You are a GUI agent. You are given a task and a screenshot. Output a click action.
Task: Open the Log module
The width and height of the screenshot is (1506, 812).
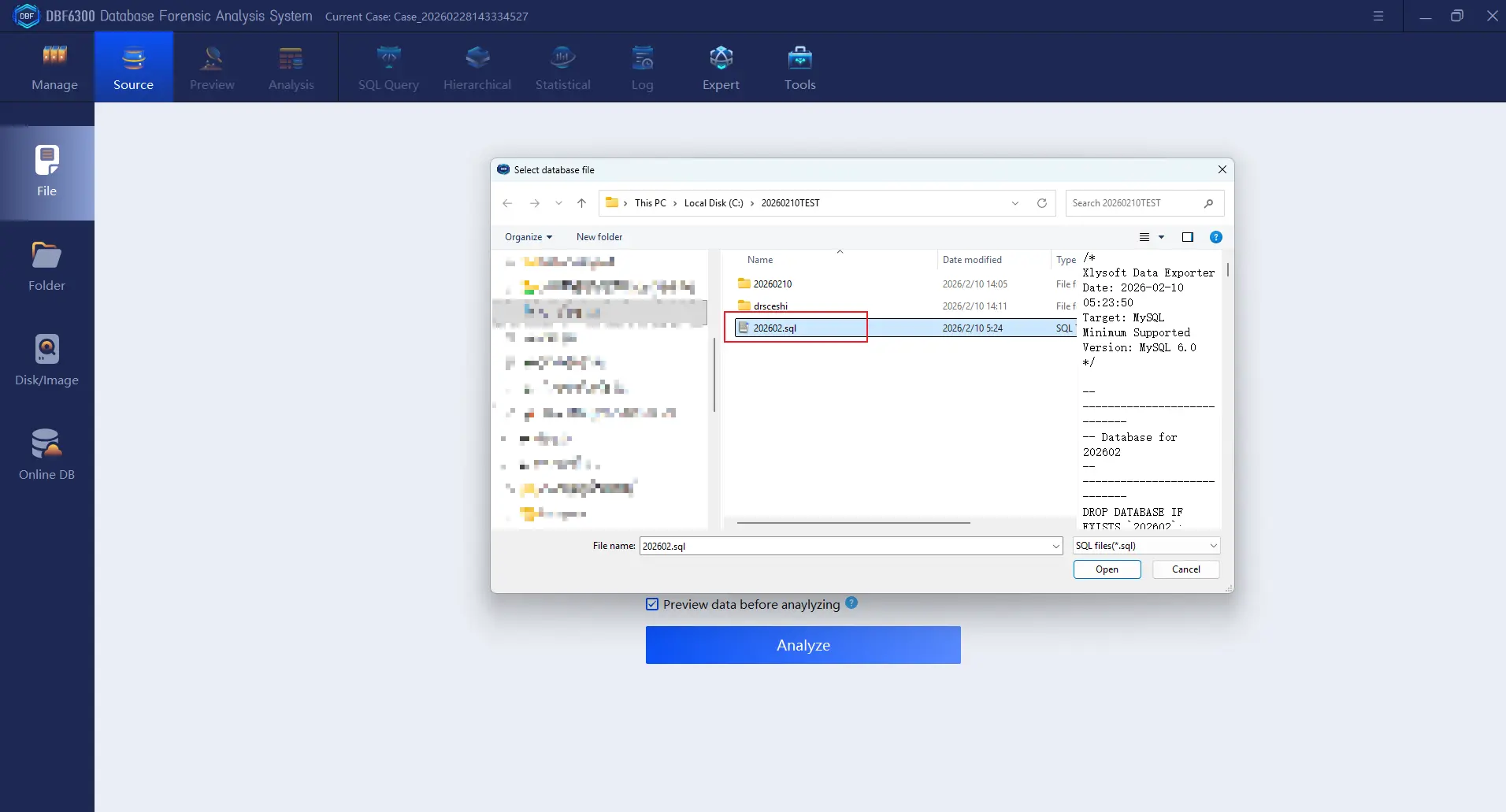pyautogui.click(x=641, y=67)
